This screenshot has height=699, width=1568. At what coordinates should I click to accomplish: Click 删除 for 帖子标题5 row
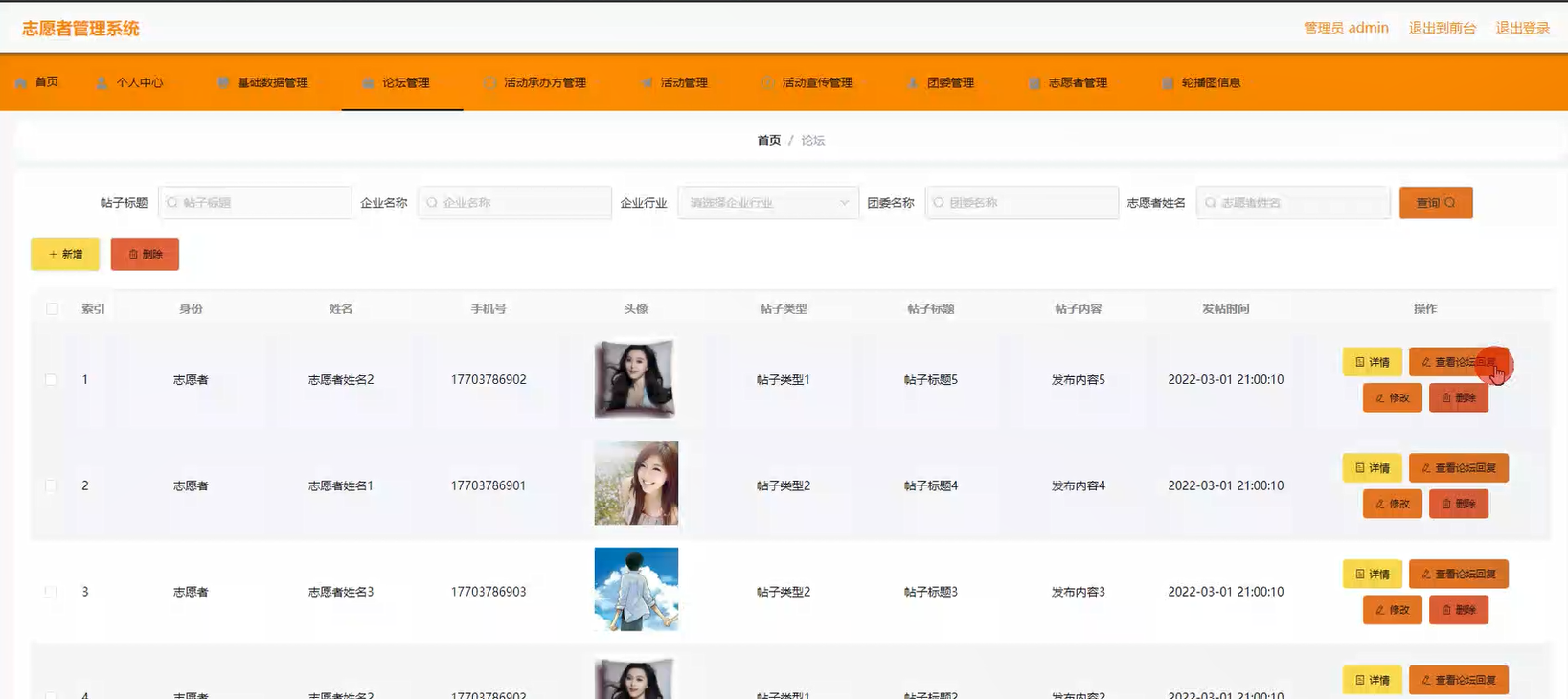1458,397
